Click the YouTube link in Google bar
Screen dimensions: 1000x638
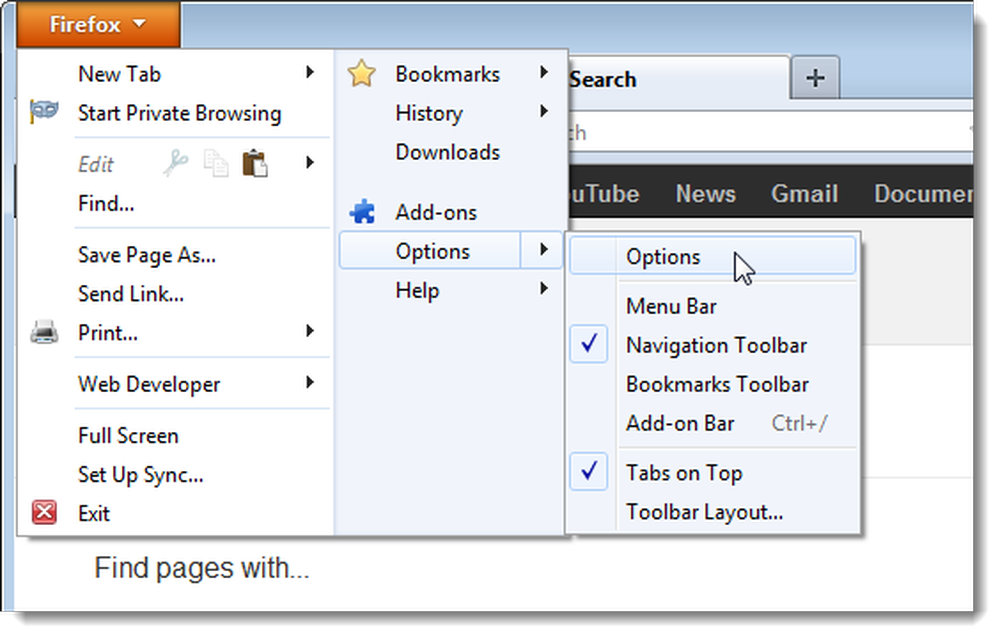[x=603, y=193]
